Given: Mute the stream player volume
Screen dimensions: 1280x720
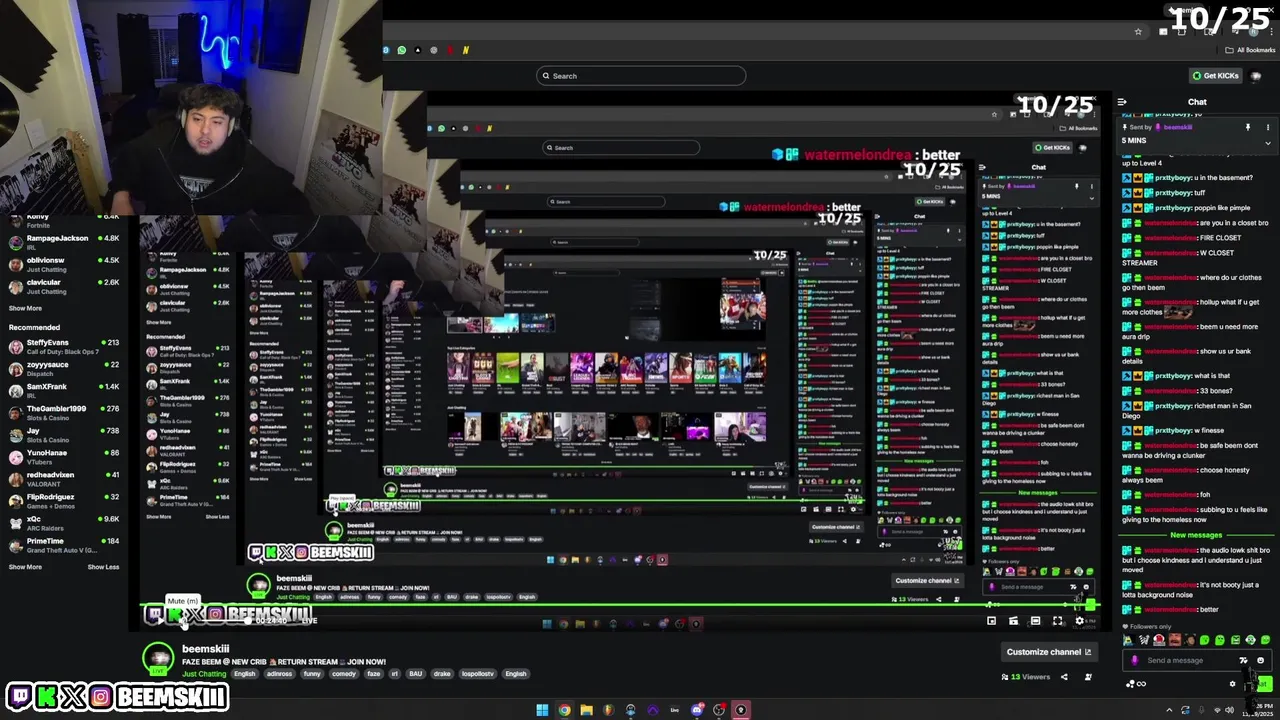Looking at the screenshot, I should click(x=184, y=621).
